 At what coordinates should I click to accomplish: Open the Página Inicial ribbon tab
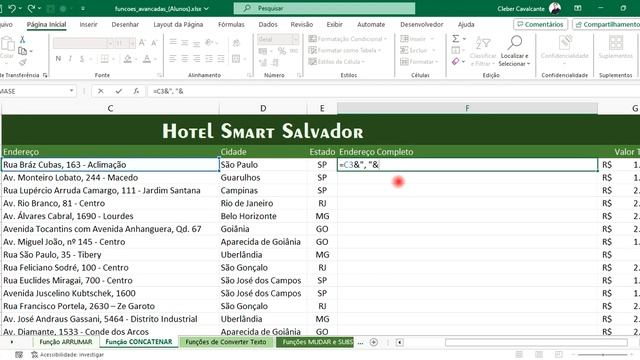(47, 24)
